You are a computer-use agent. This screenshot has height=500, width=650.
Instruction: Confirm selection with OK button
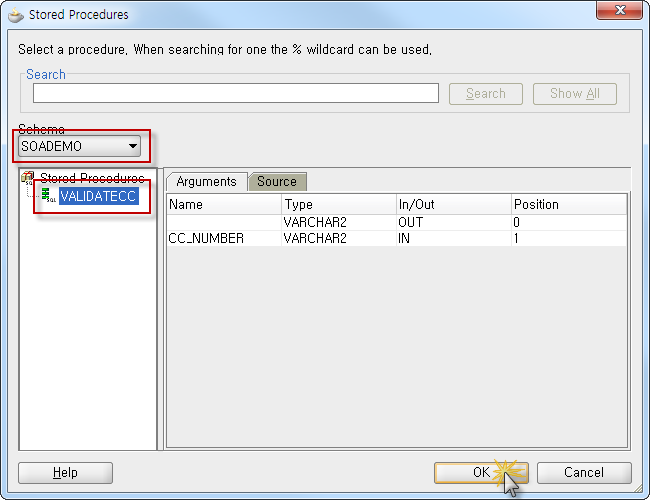(x=481, y=473)
